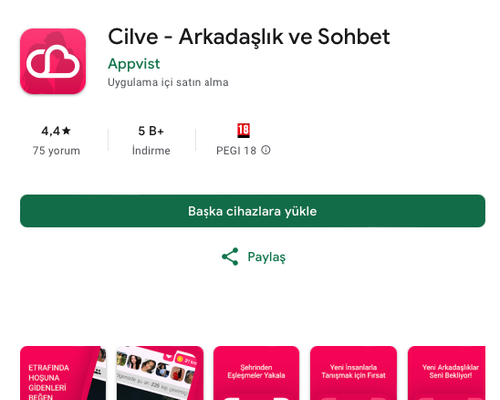Viewport: 500px width, 400px height.
Task: Open the Şehrinden Eşleşmeler Yakala screenshot
Action: 256,373
